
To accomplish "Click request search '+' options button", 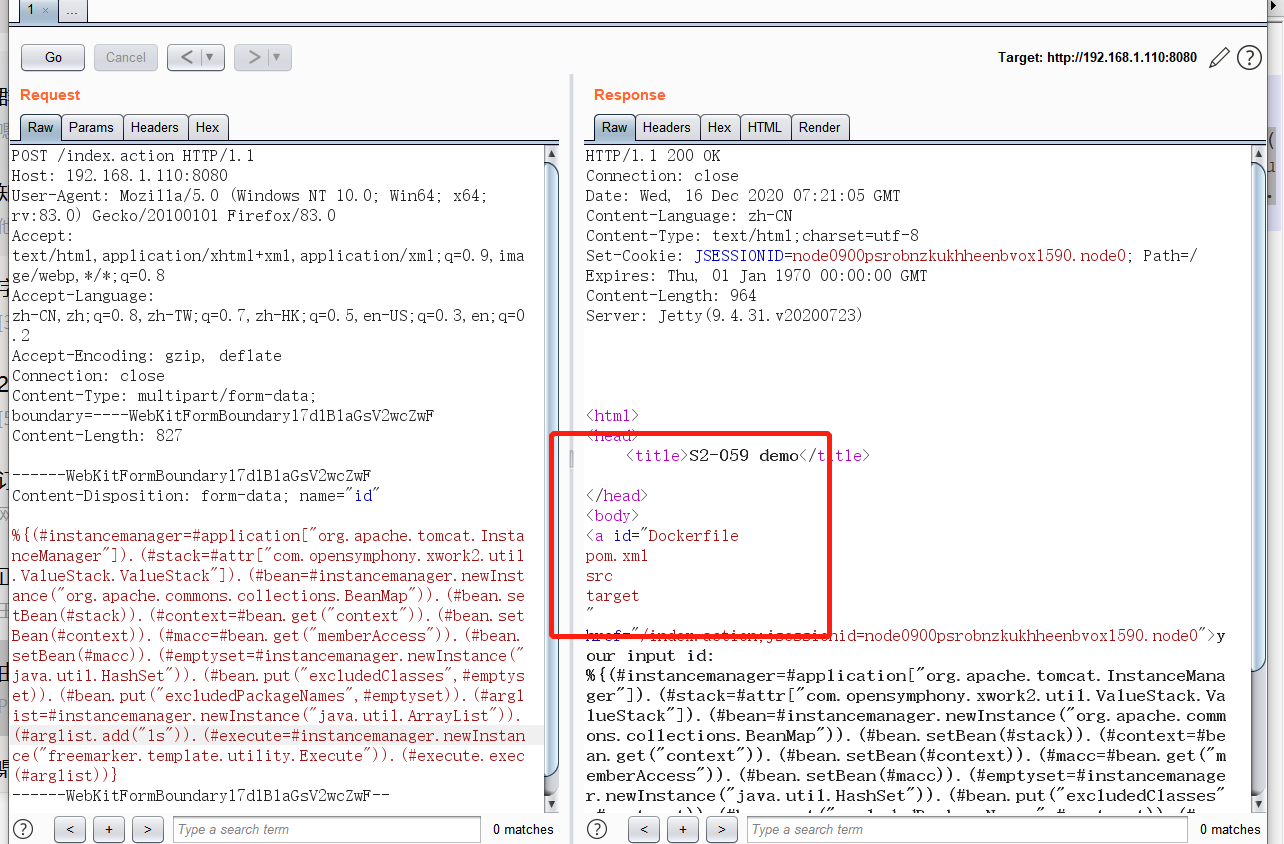I will click(108, 829).
